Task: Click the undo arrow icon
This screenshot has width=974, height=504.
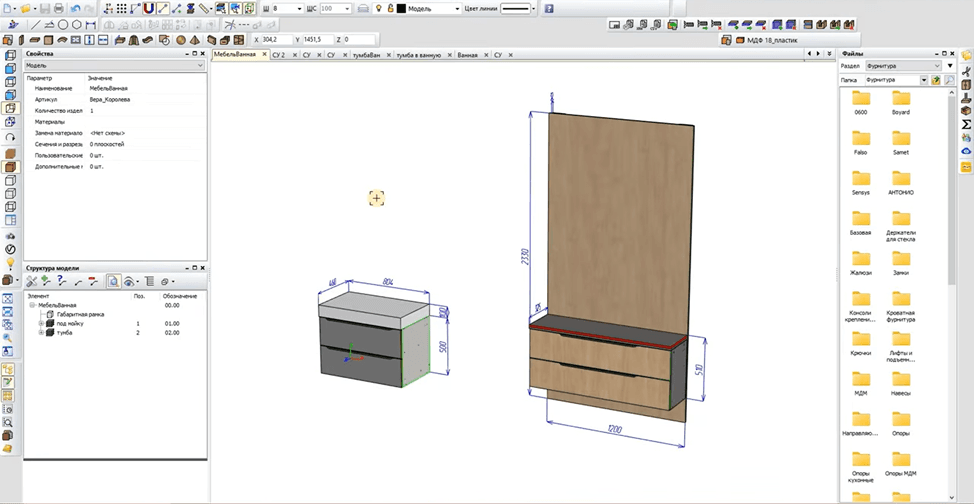Action: [x=75, y=9]
